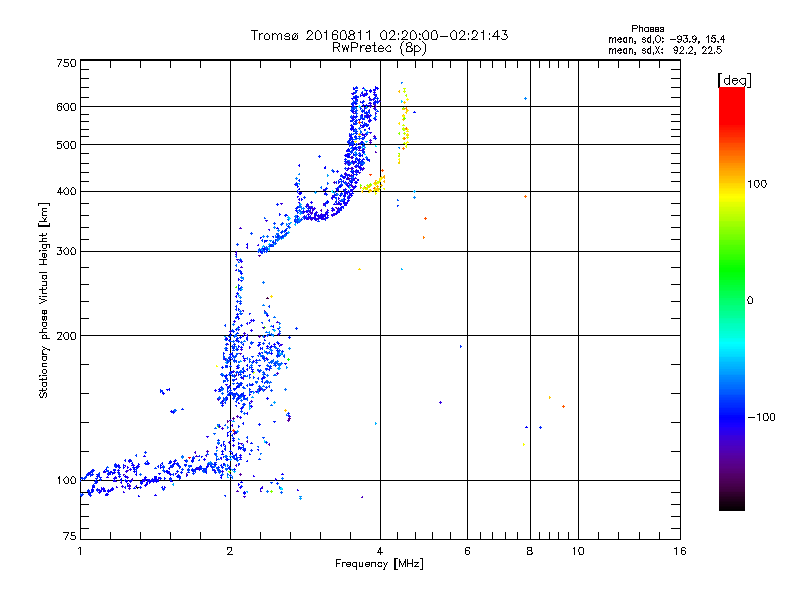
Task: Click the y-axis tick label '300'
Action: [x=66, y=251]
